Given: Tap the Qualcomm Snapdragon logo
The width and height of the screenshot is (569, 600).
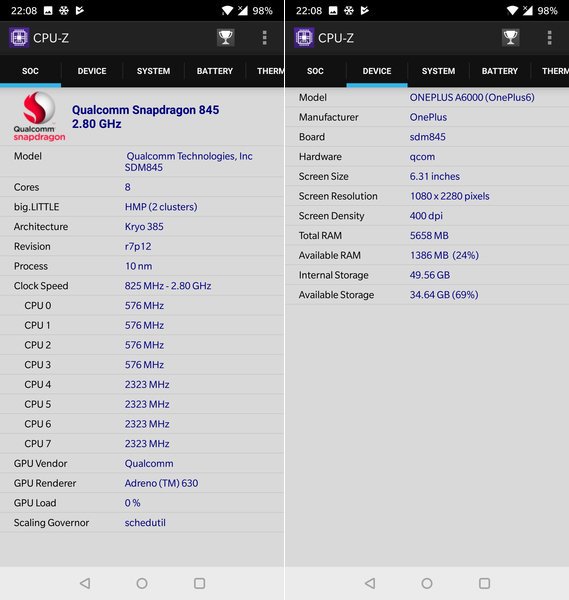Looking at the screenshot, I should coord(39,116).
